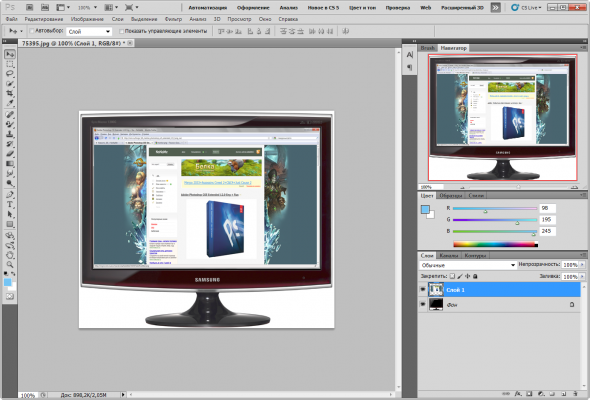Create a new layer
The height and width of the screenshot is (400, 590).
[564, 394]
